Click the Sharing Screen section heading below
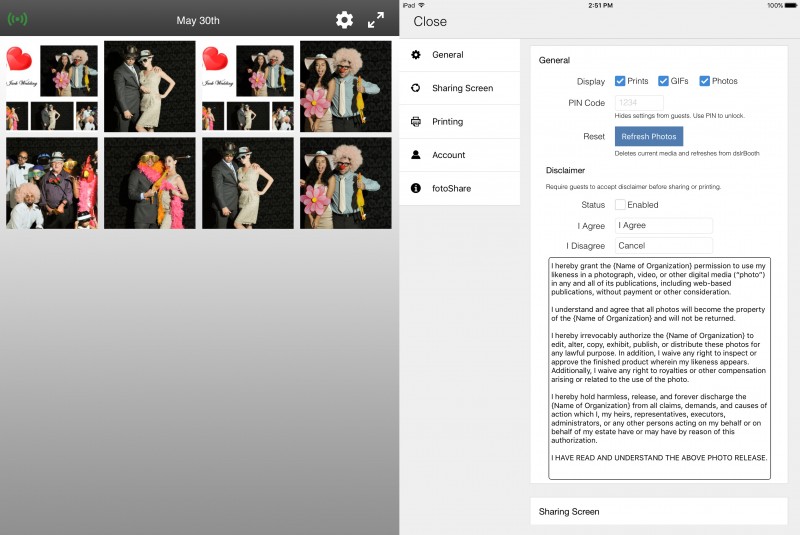This screenshot has width=800, height=535. (x=569, y=512)
